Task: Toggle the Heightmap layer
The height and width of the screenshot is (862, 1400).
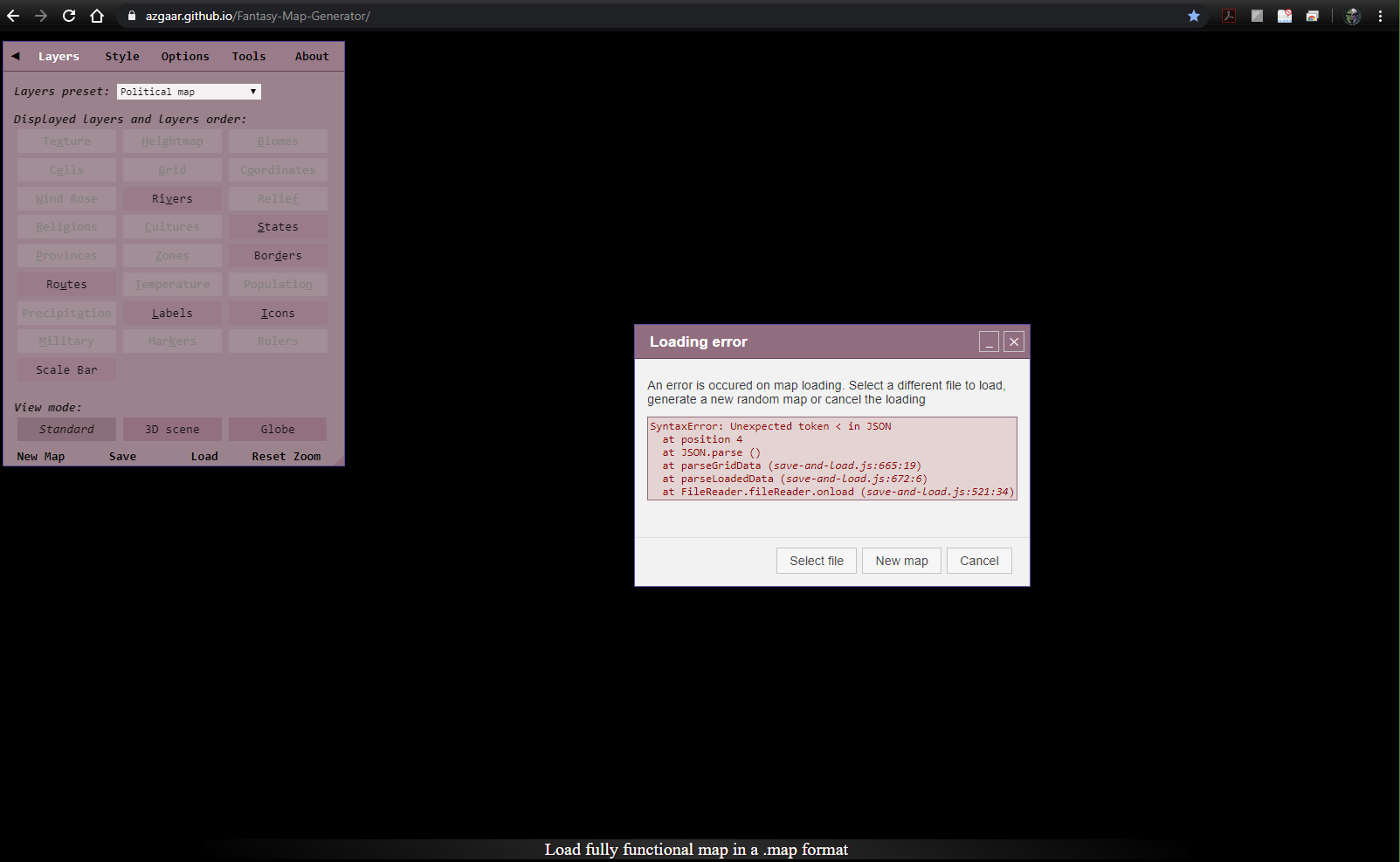Action: (x=172, y=141)
